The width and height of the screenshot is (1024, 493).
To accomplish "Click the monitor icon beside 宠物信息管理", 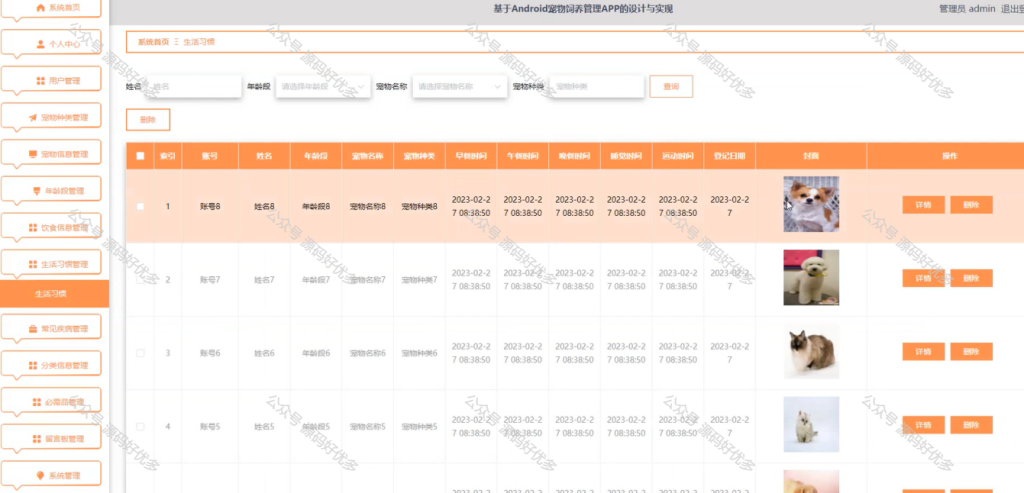I will click(33, 154).
